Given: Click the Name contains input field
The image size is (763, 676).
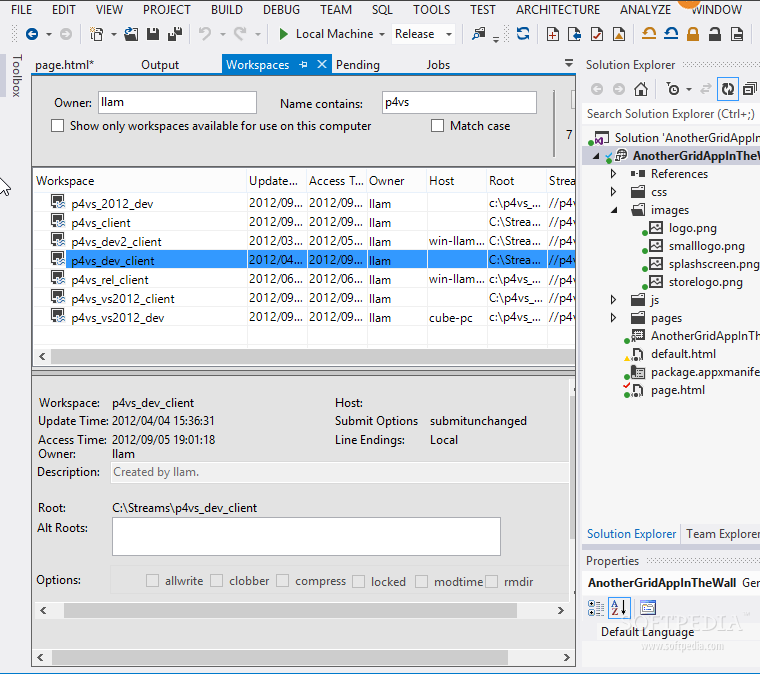Looking at the screenshot, I should (458, 102).
